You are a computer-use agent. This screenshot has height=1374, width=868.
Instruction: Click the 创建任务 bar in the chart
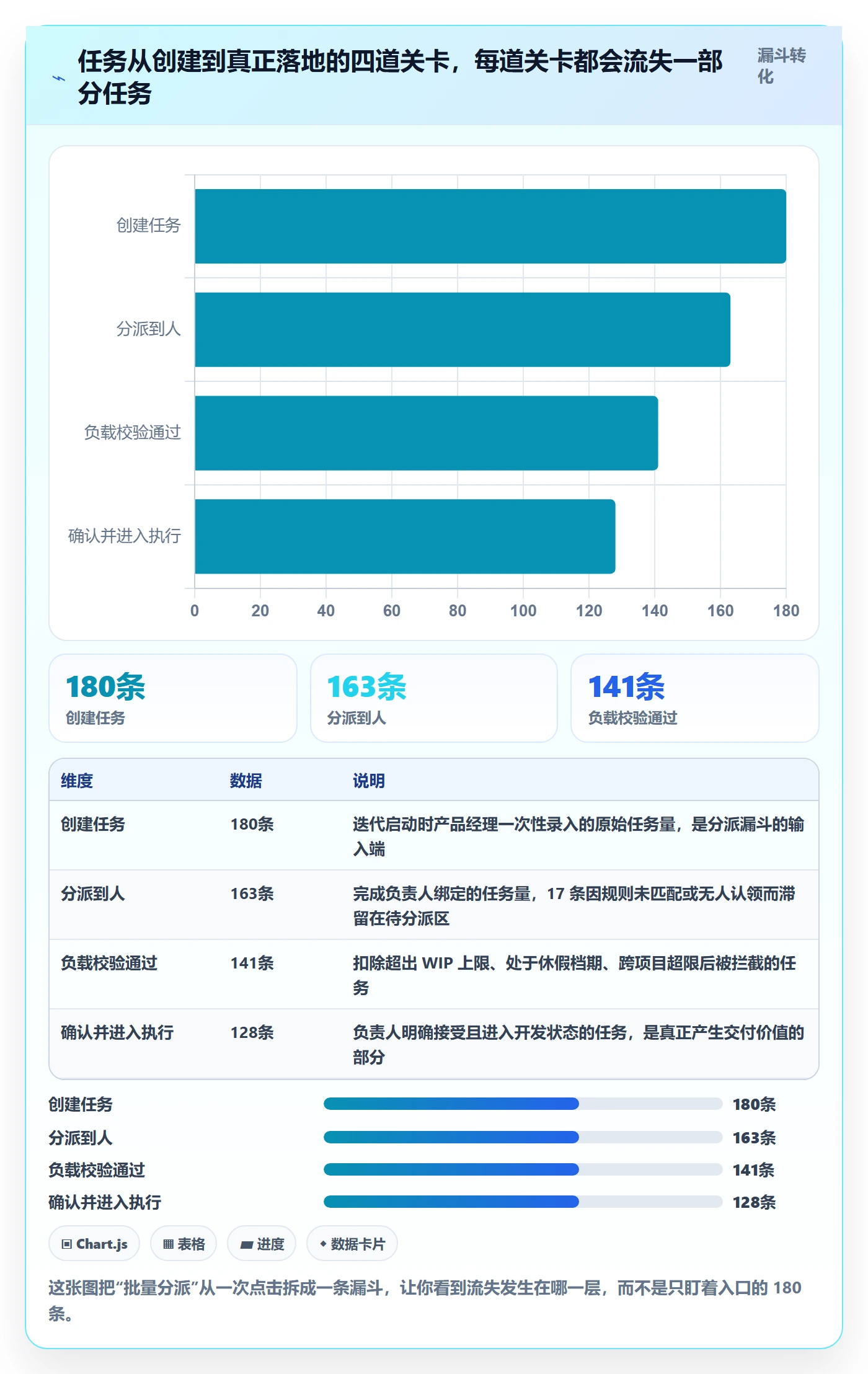tap(490, 226)
